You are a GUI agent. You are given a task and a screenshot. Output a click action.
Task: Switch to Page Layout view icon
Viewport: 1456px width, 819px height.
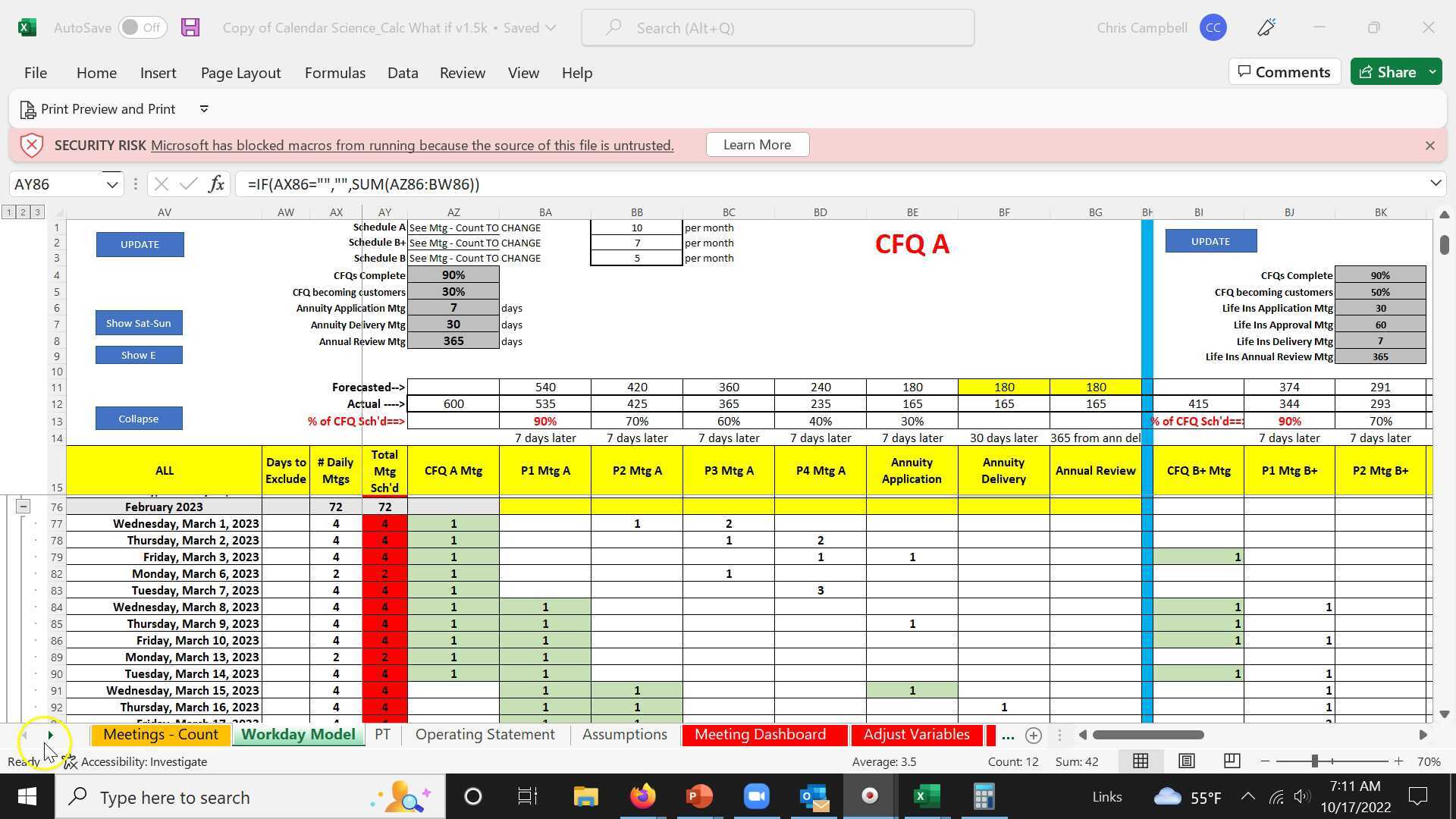(x=1187, y=761)
